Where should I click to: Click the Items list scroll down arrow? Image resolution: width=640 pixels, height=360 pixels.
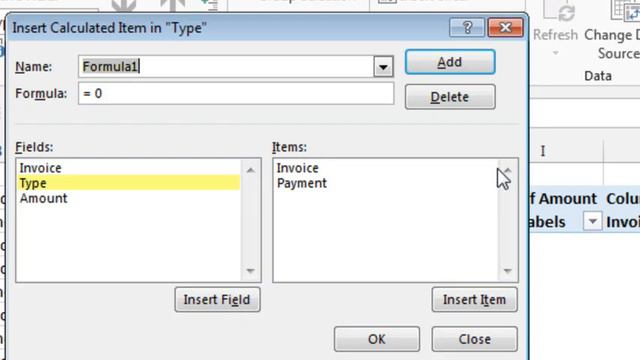507,271
